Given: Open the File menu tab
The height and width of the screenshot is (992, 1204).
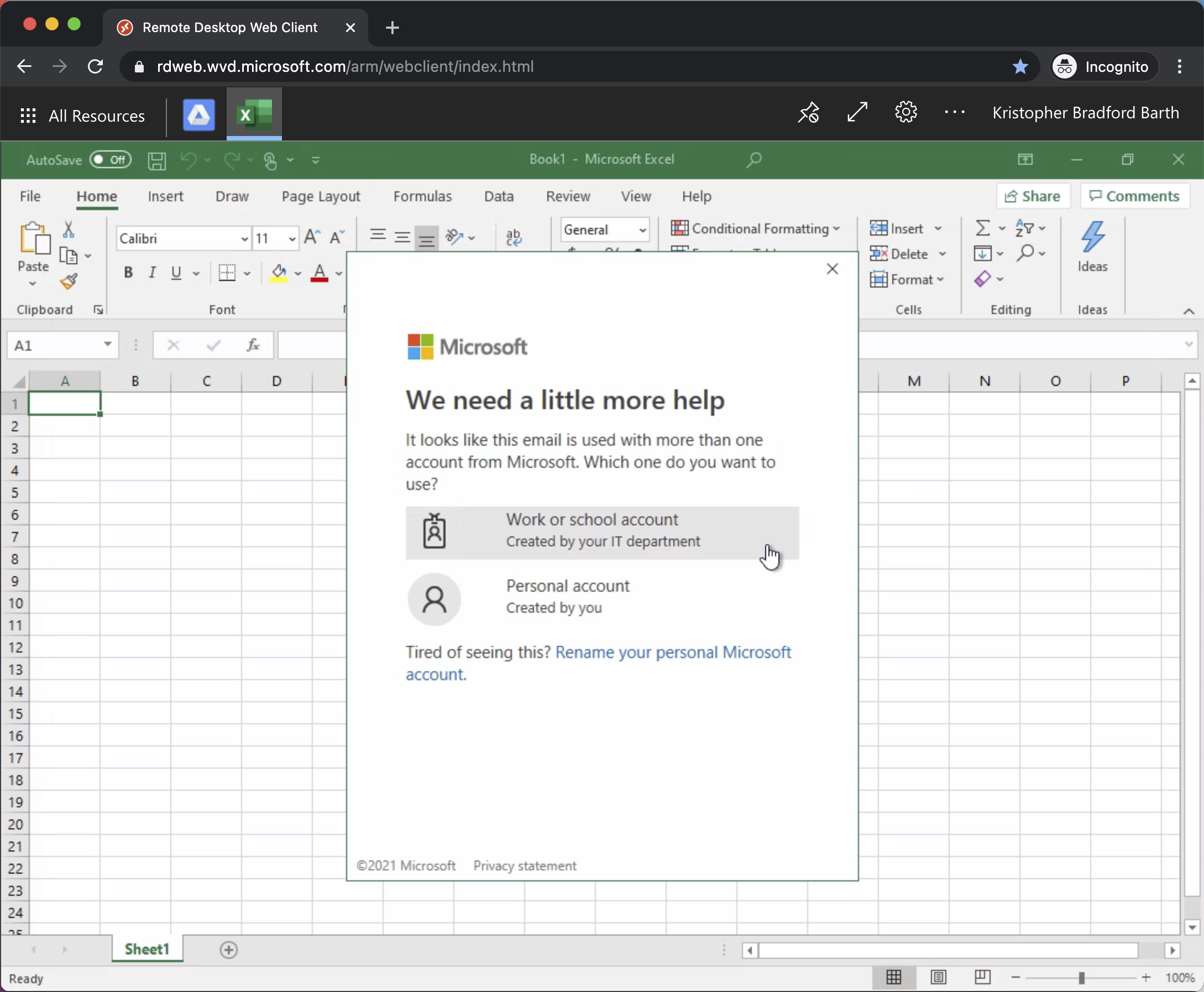Looking at the screenshot, I should tap(30, 196).
